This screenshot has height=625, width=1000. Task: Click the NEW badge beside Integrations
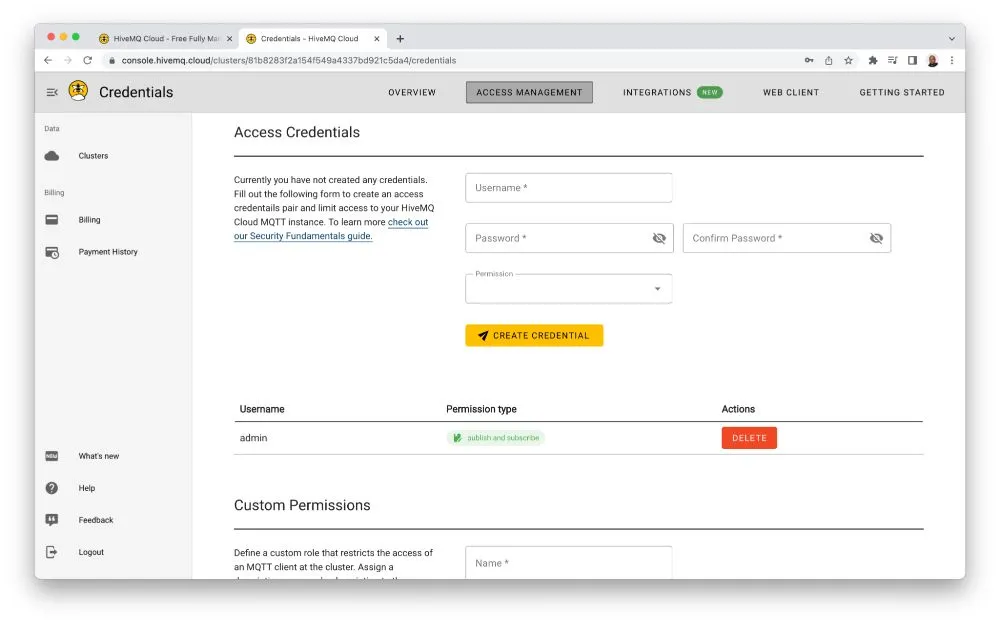[709, 92]
